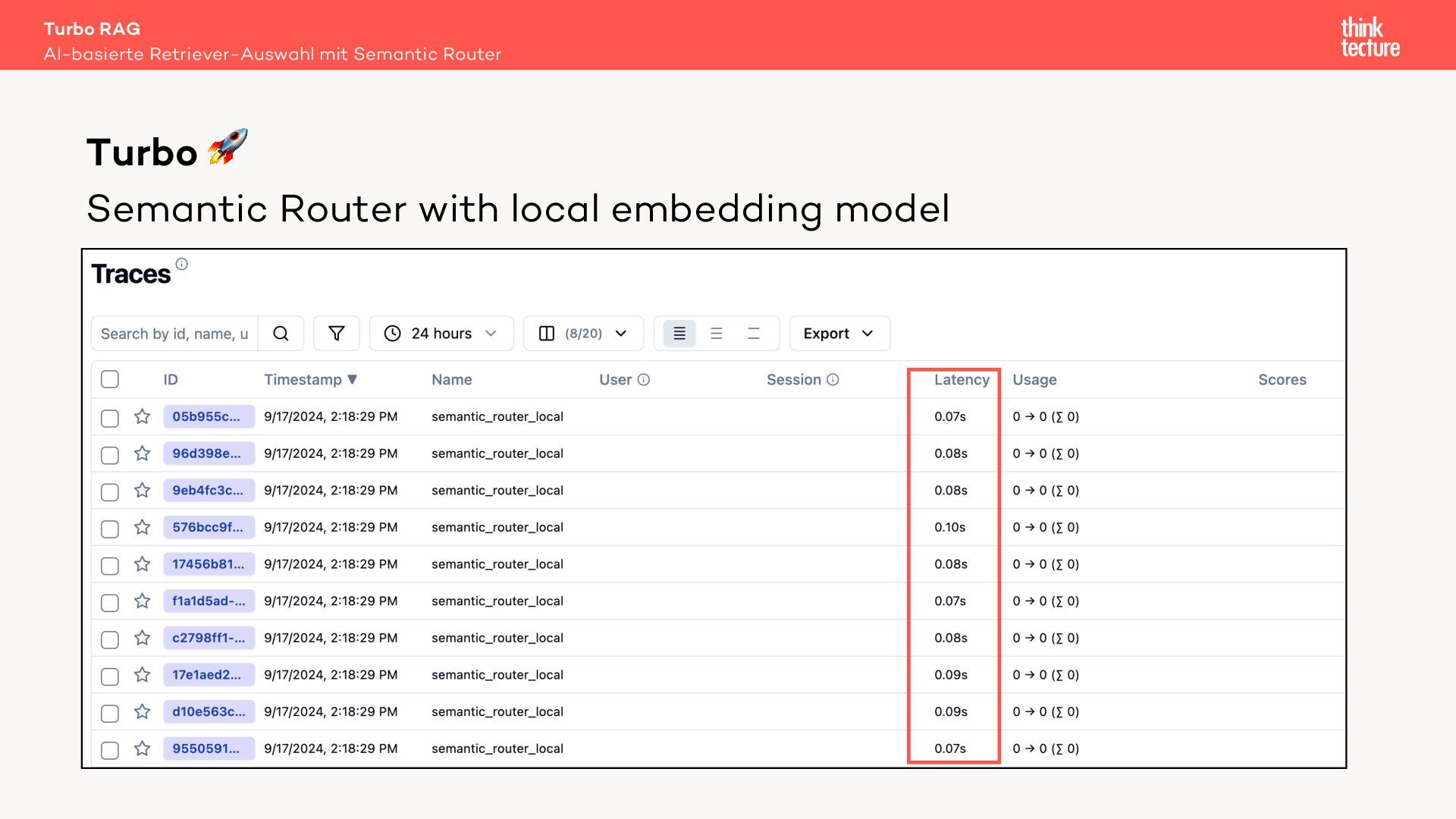
Task: Select the large row height icon
Action: click(x=754, y=334)
